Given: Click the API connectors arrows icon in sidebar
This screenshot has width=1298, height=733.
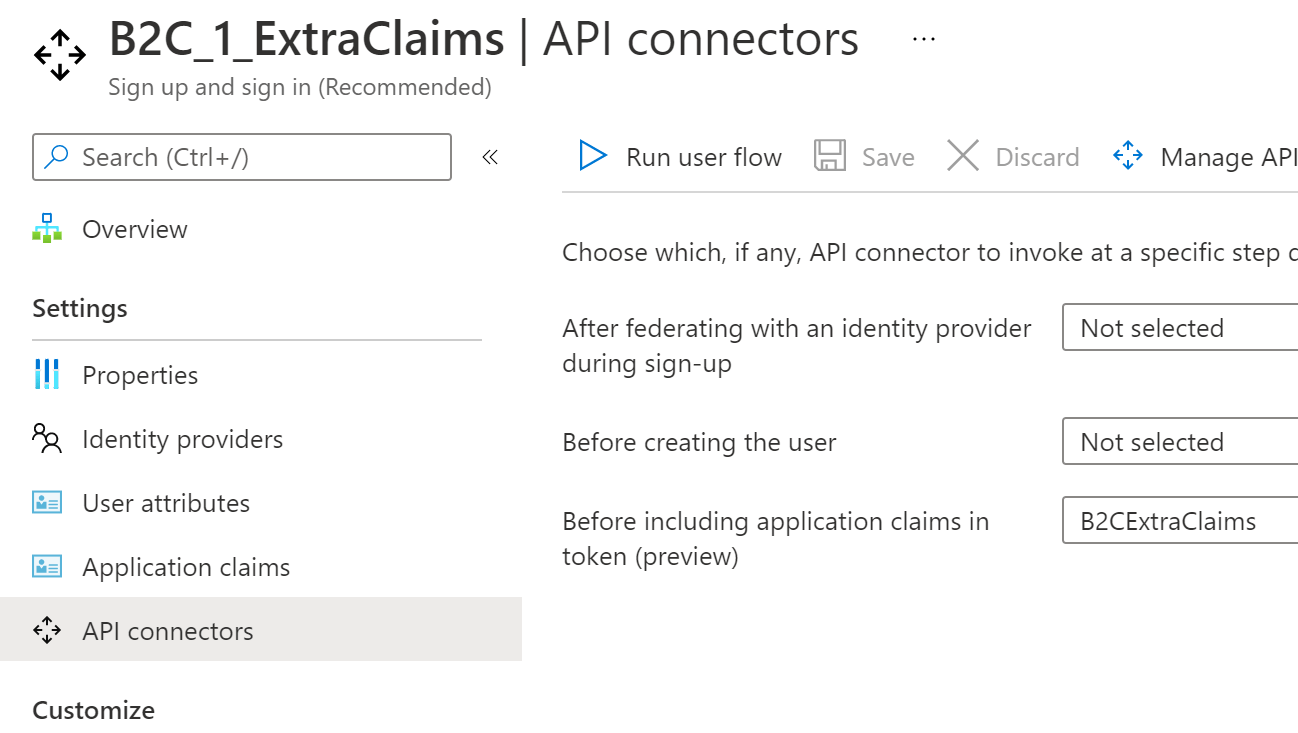Looking at the screenshot, I should point(47,631).
